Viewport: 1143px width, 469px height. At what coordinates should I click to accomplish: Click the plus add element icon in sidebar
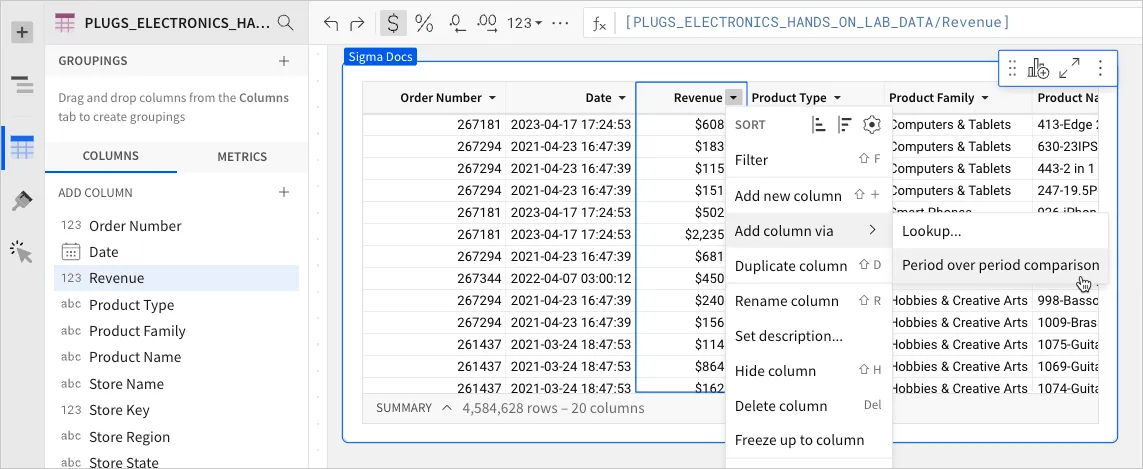(22, 32)
